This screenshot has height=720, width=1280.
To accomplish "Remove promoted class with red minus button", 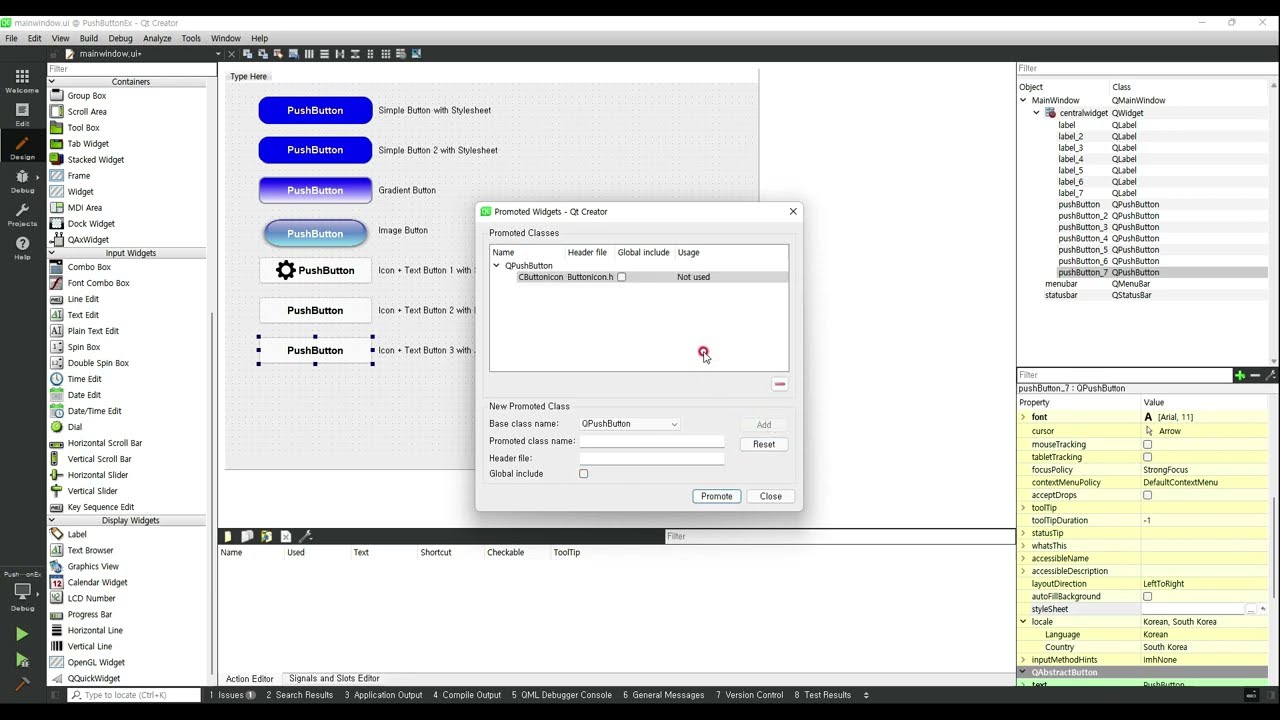I will coord(780,384).
